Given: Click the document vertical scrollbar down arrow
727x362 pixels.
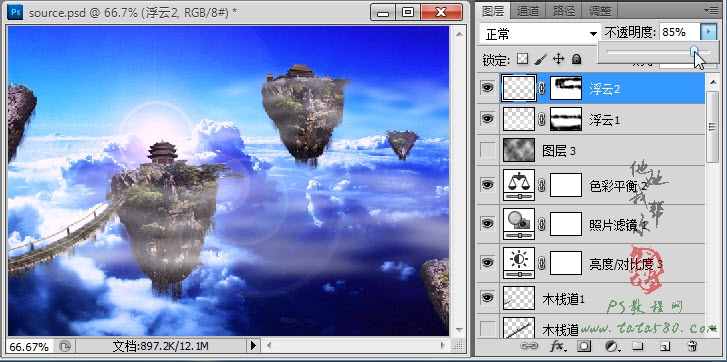Looking at the screenshot, I should click(459, 329).
